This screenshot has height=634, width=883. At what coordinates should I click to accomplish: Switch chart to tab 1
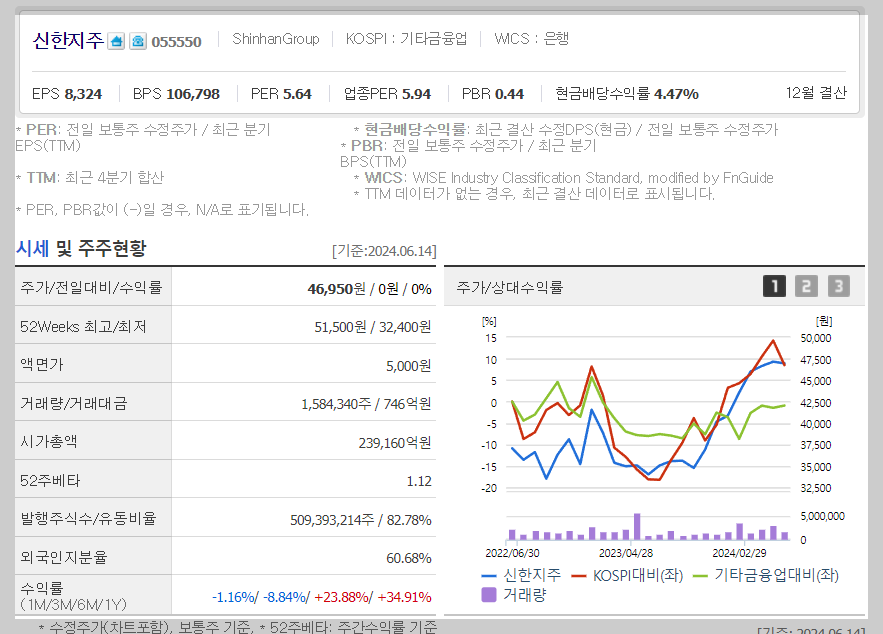774,286
